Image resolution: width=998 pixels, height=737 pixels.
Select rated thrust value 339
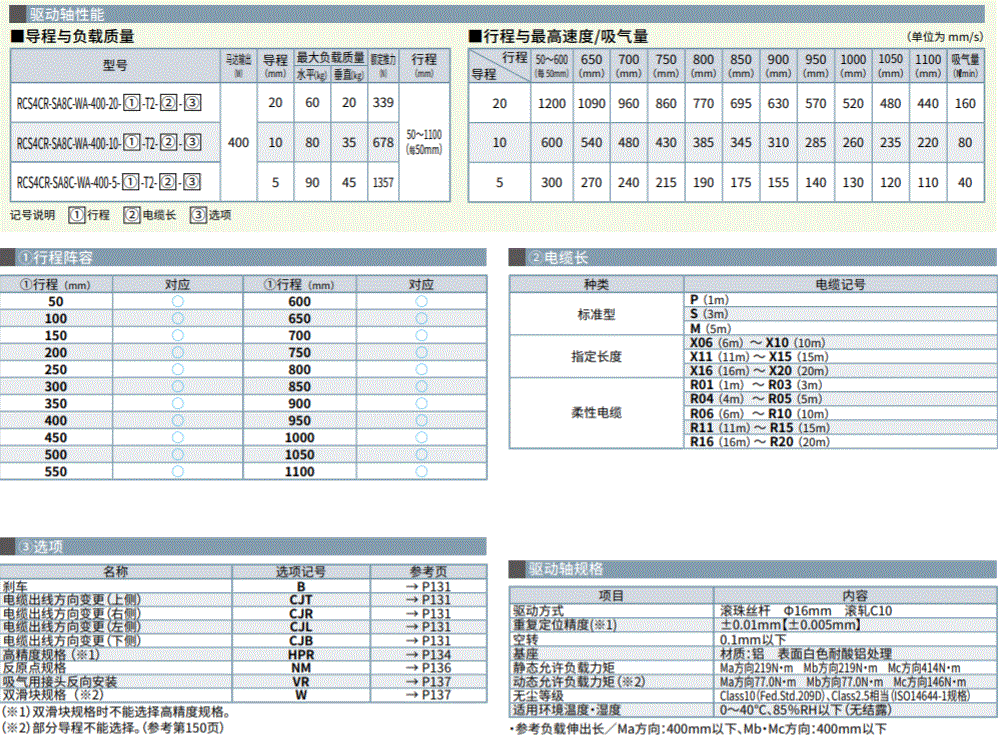click(x=383, y=102)
